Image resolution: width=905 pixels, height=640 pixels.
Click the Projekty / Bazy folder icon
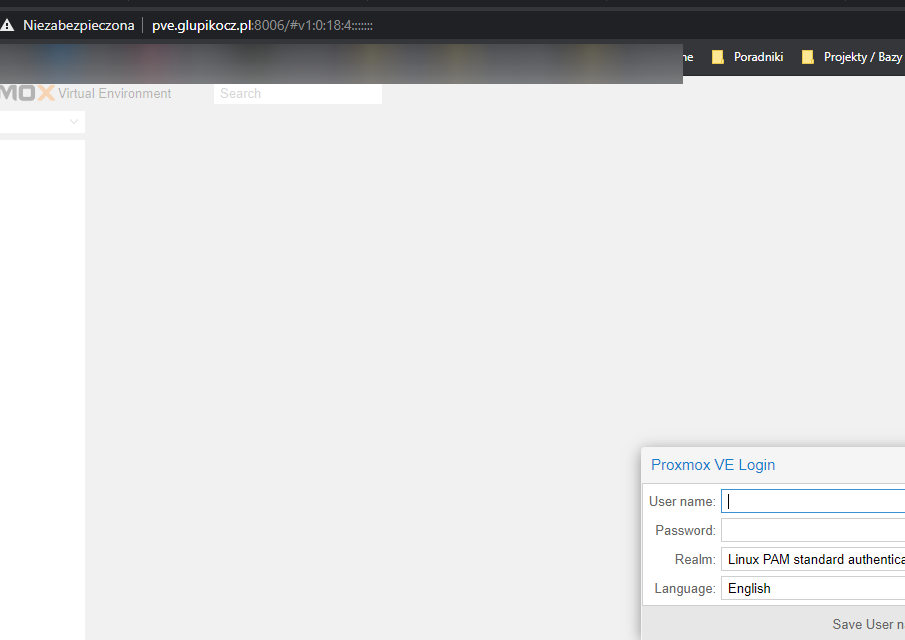point(807,57)
